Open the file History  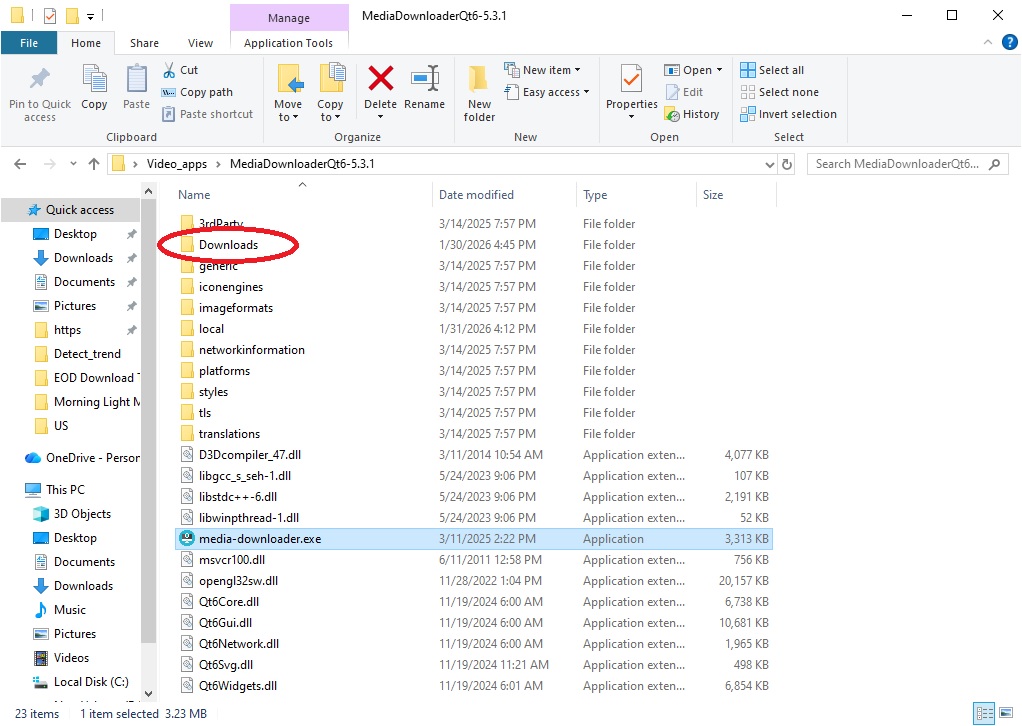692,114
